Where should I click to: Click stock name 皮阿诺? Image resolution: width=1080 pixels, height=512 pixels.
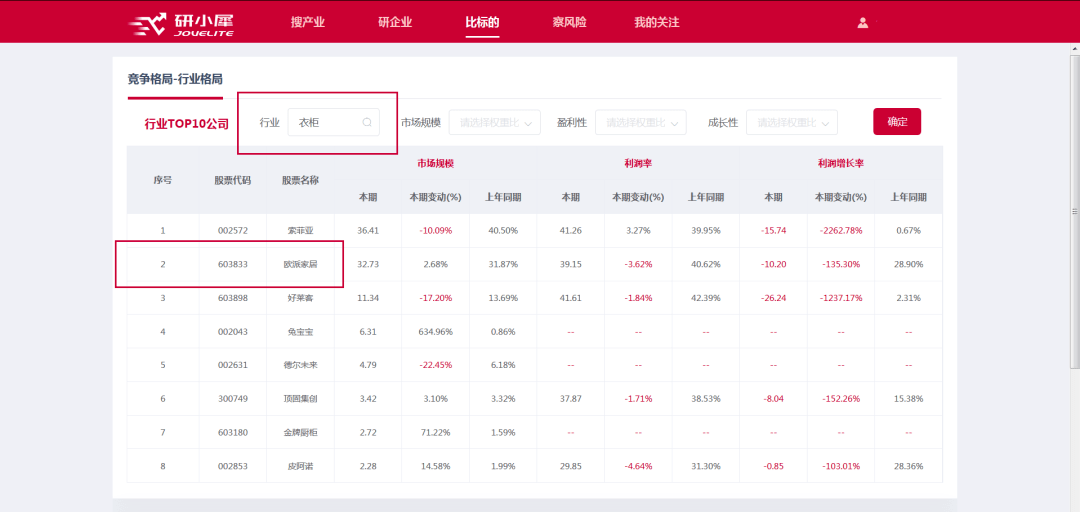tap(300, 467)
